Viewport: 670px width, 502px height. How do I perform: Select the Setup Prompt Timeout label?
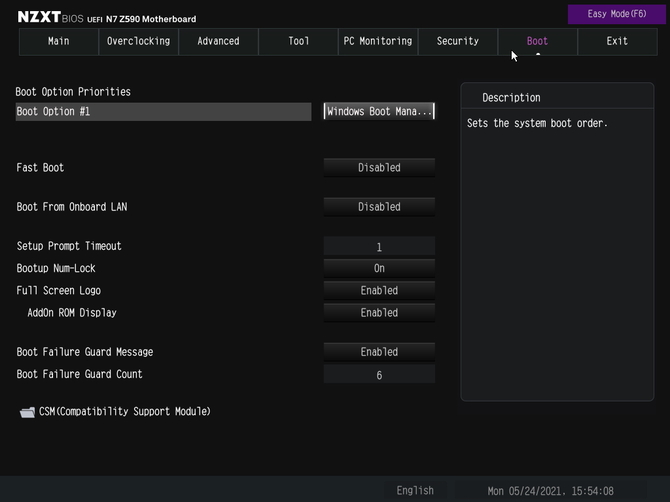click(69, 246)
